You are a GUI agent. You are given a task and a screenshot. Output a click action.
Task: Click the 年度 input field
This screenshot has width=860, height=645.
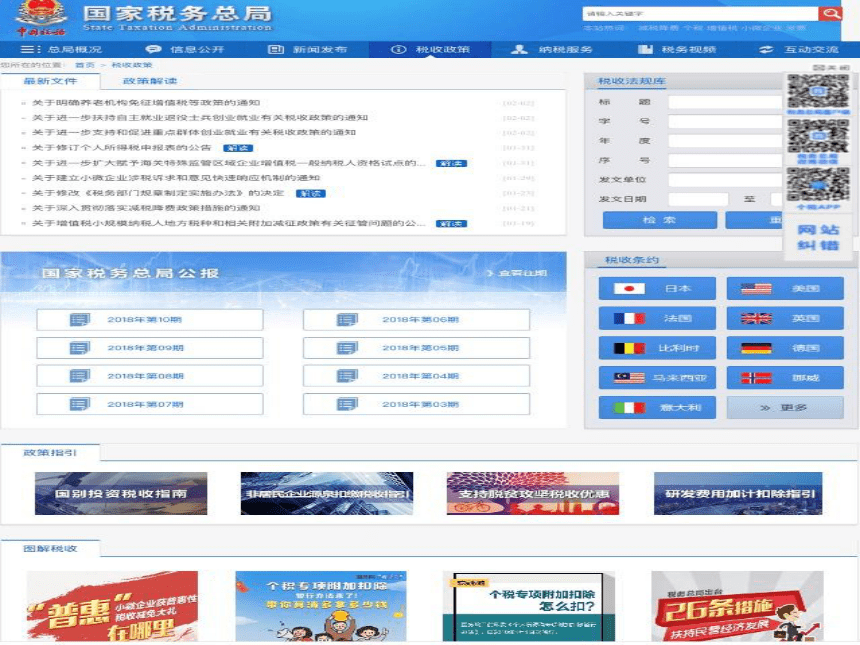pos(726,141)
